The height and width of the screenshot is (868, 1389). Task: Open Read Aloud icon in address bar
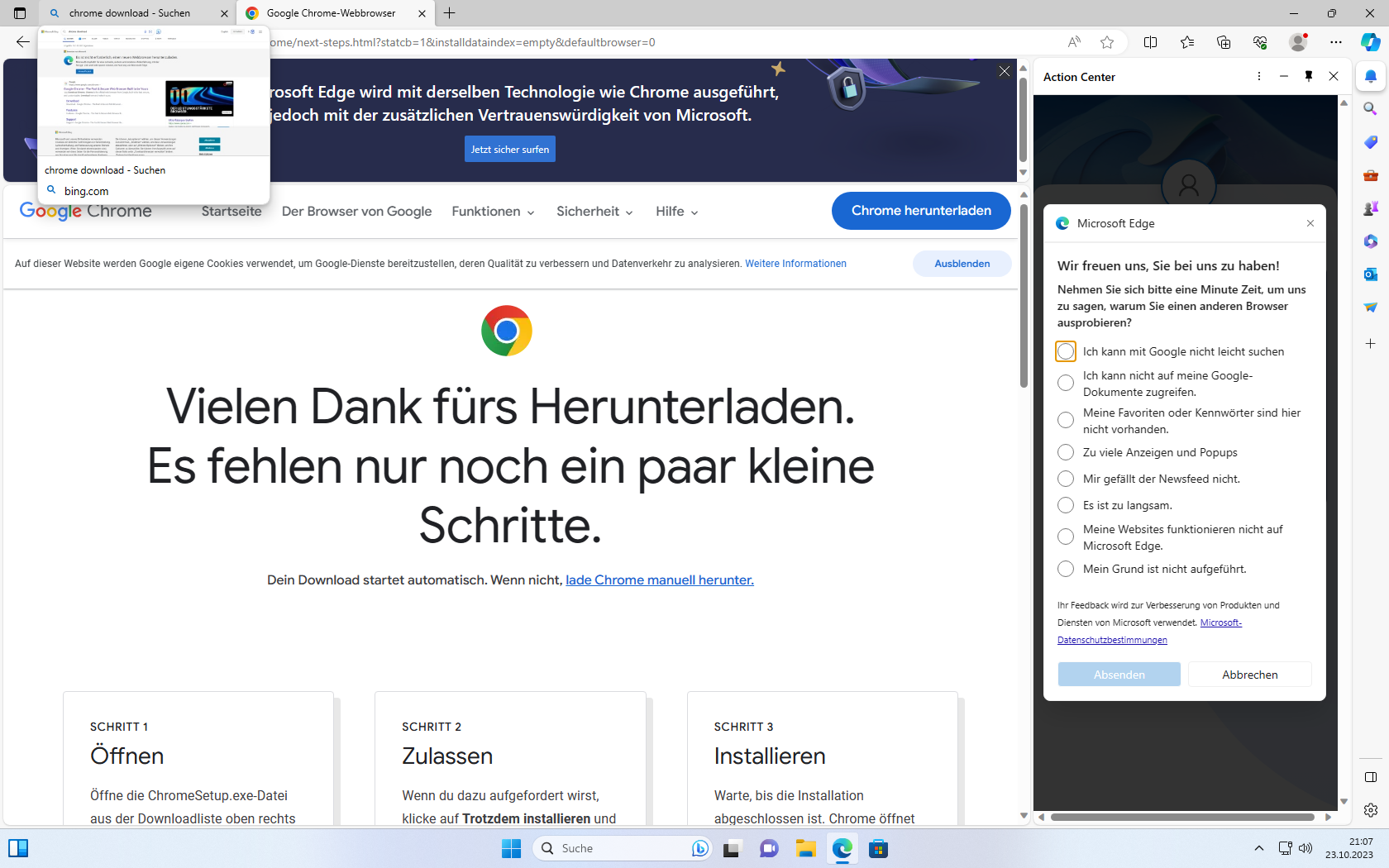point(1074,42)
